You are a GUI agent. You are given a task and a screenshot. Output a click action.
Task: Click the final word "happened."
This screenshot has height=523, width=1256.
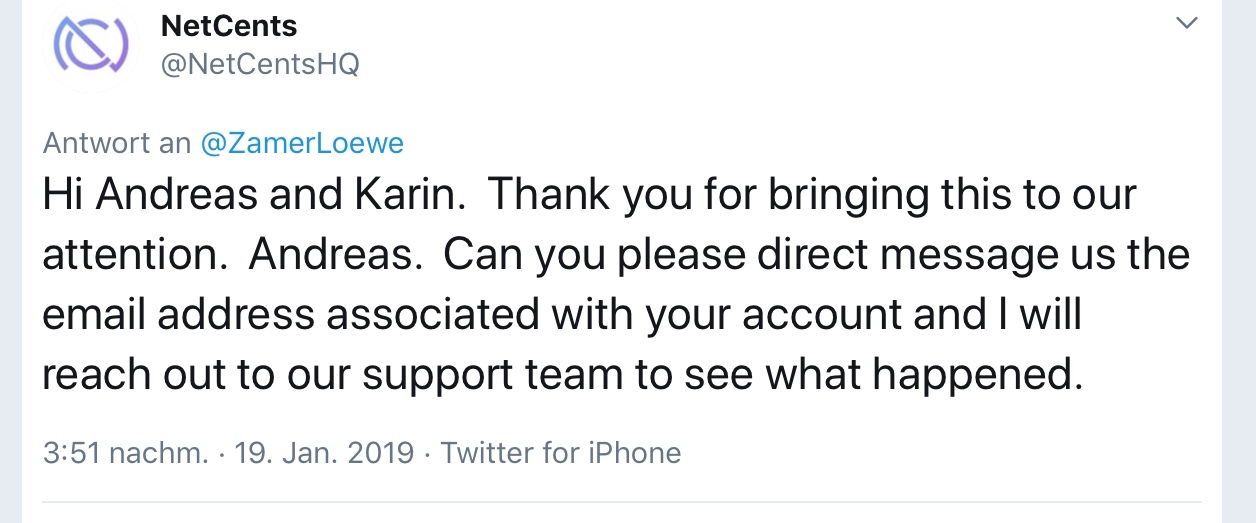pos(978,375)
